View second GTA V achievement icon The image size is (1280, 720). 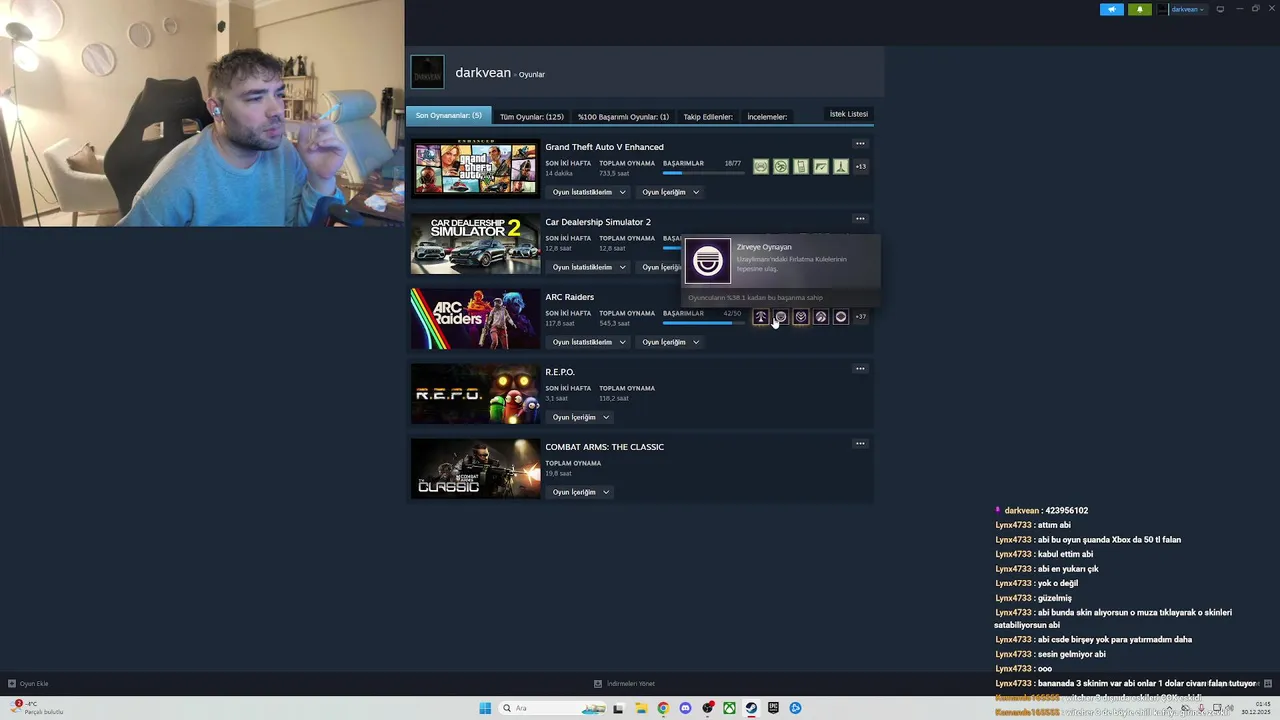[x=781, y=167]
